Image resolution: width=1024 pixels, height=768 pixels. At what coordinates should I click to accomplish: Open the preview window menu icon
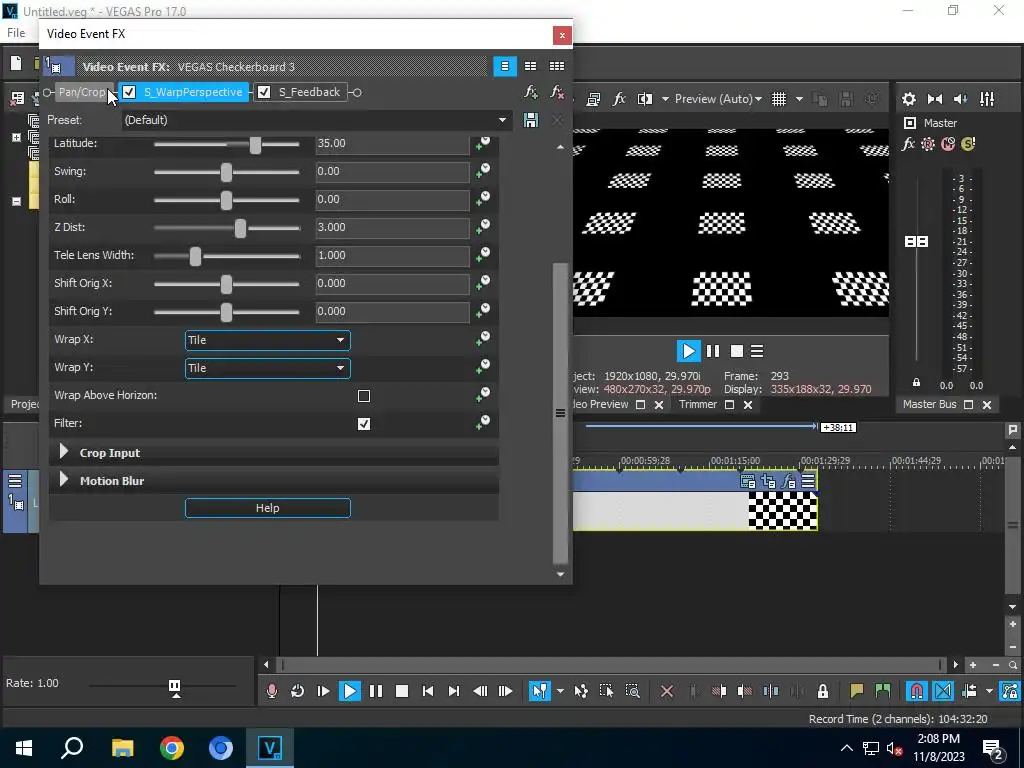point(757,351)
